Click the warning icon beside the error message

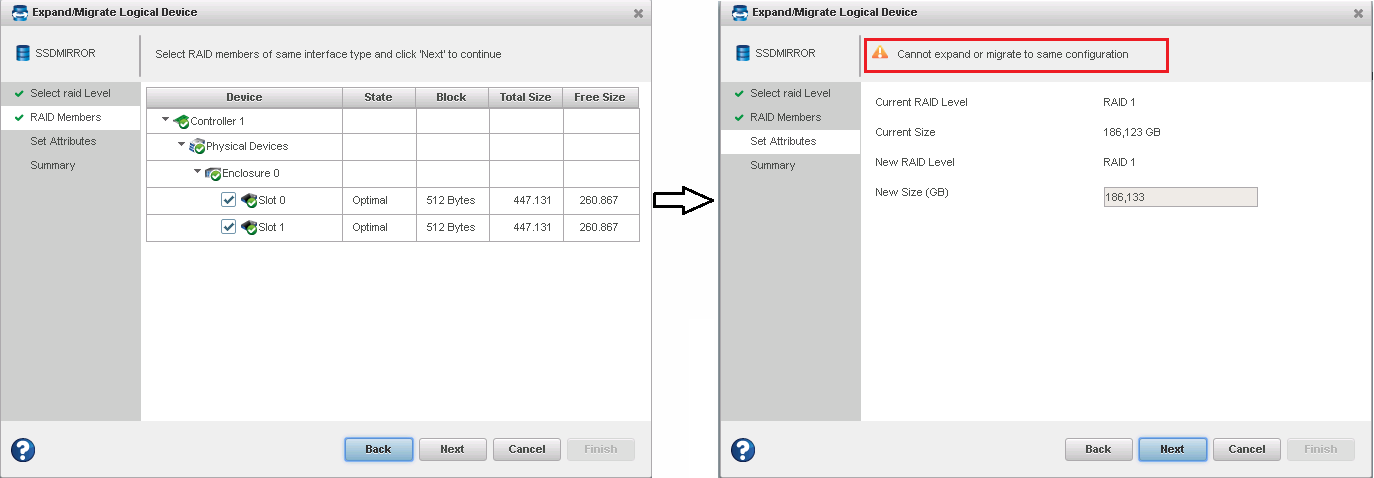tap(879, 54)
